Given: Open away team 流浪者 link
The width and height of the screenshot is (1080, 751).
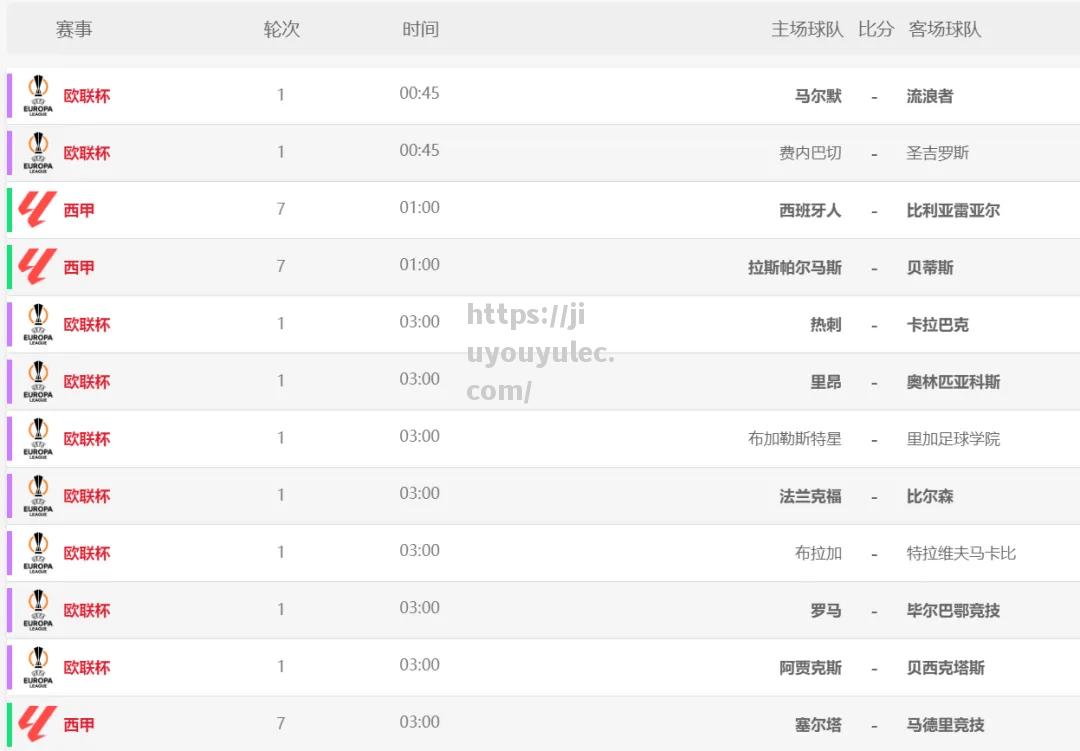Looking at the screenshot, I should click(930, 96).
